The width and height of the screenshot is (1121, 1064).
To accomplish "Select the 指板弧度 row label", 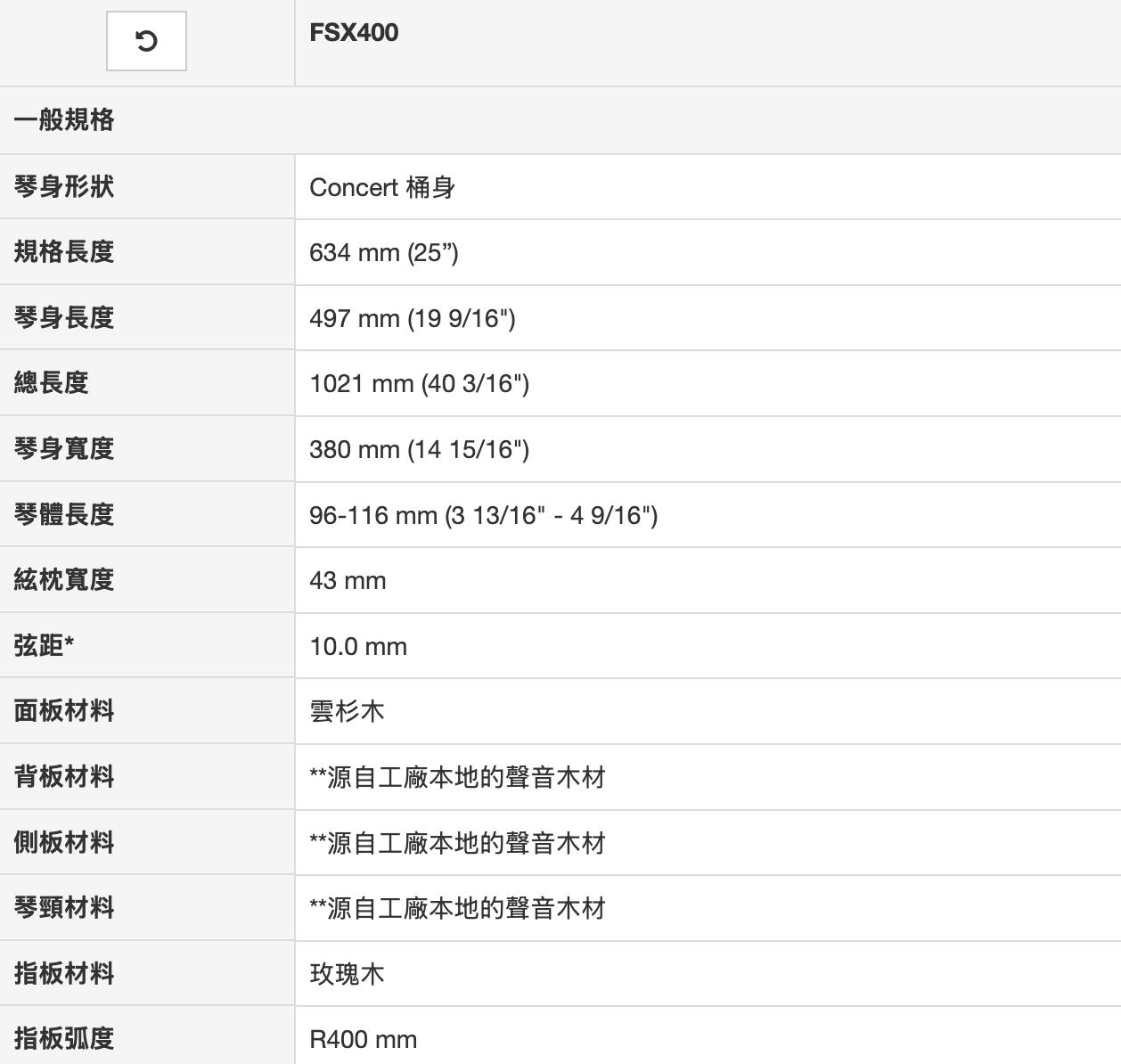I will [x=64, y=1039].
